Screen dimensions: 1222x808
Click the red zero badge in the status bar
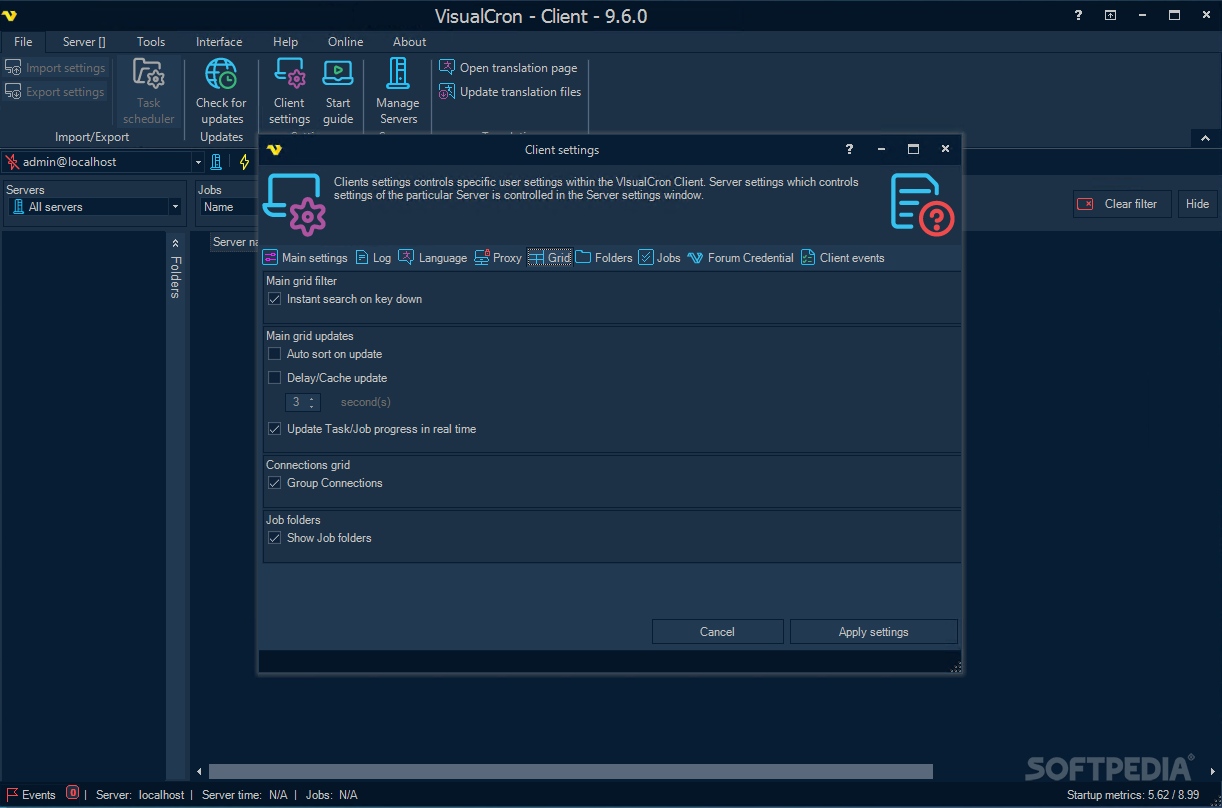point(73,793)
